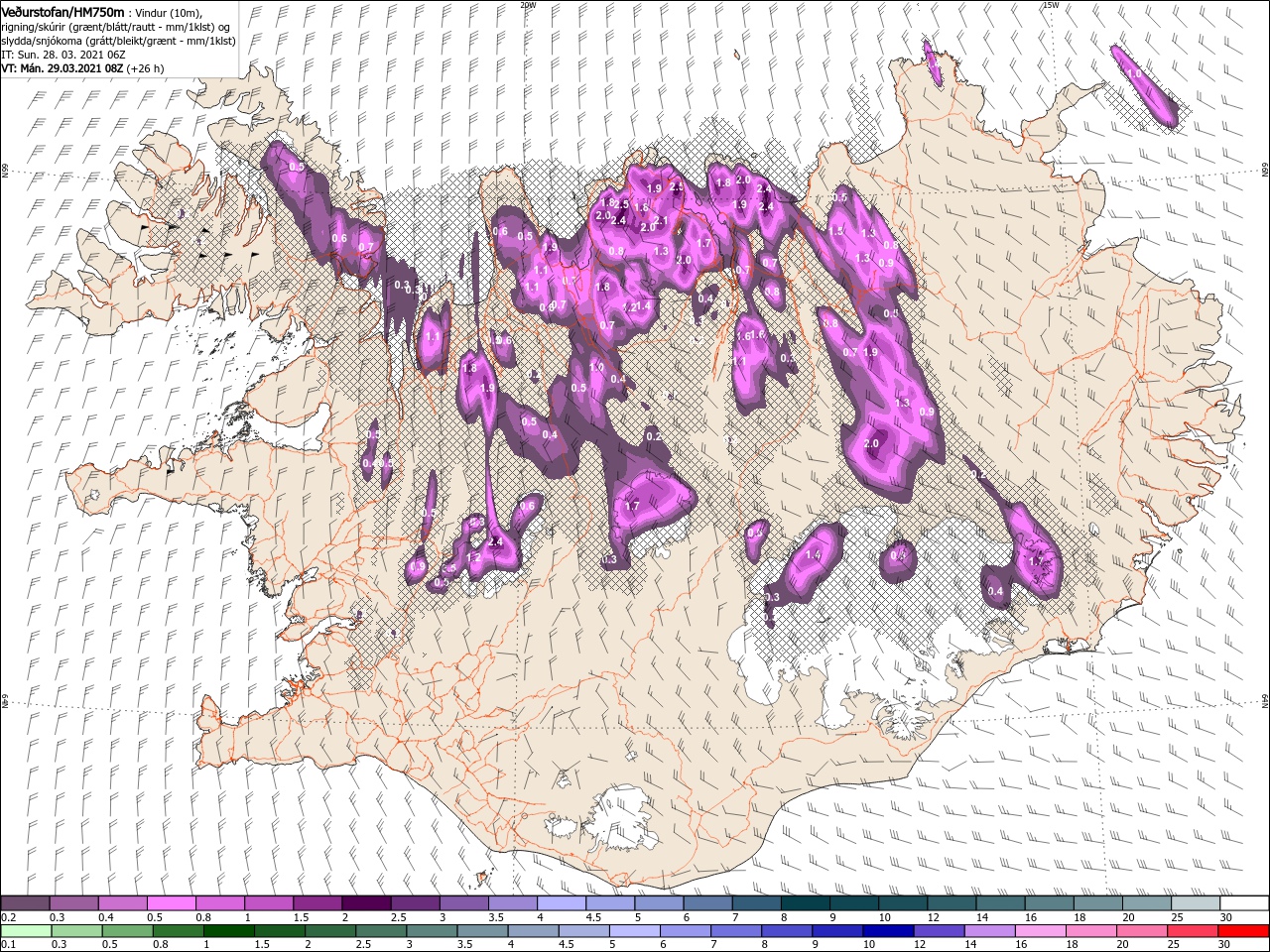Click the 1.1 value in the small western snow blob
1270x952 pixels.
click(433, 337)
